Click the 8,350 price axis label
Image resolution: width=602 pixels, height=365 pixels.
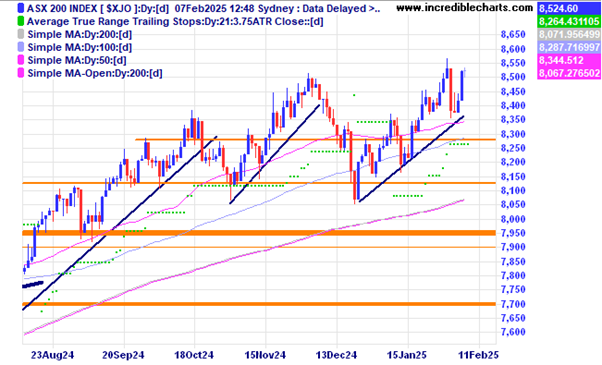pyautogui.click(x=513, y=120)
